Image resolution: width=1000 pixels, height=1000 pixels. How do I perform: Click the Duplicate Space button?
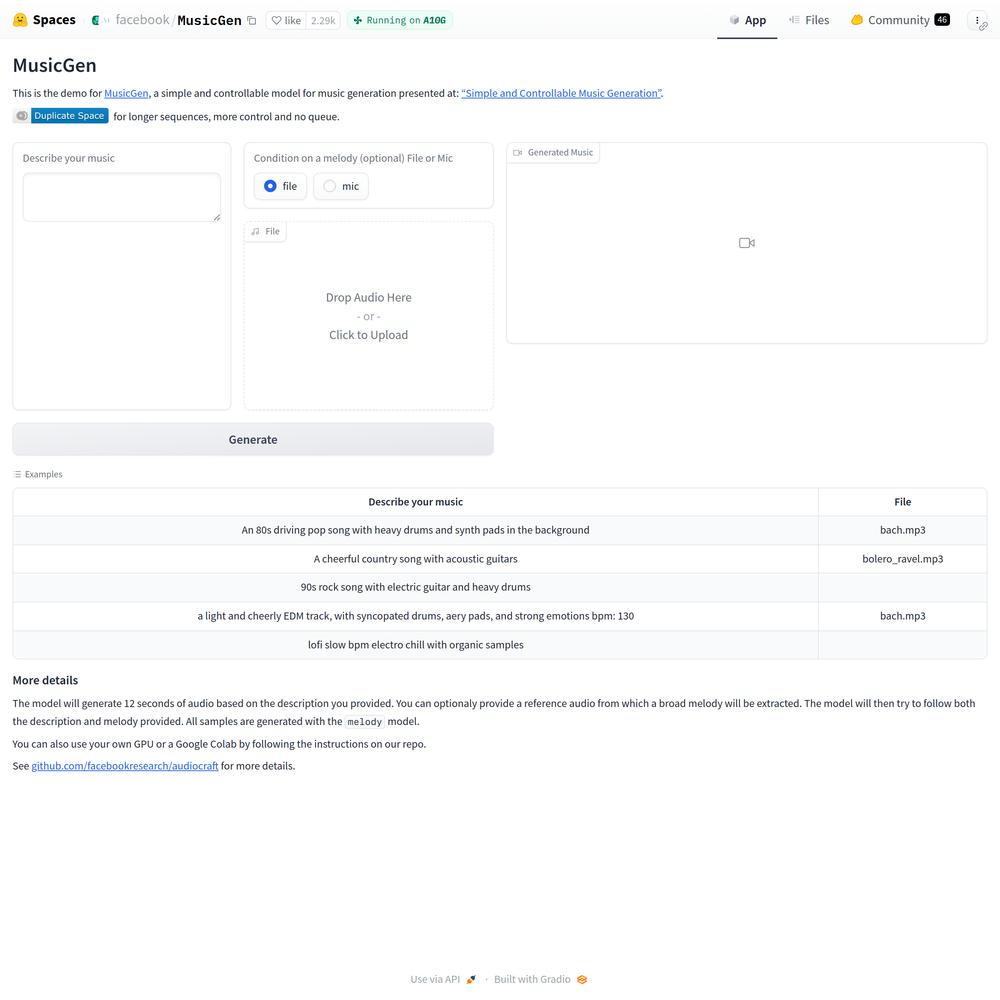[x=61, y=115]
